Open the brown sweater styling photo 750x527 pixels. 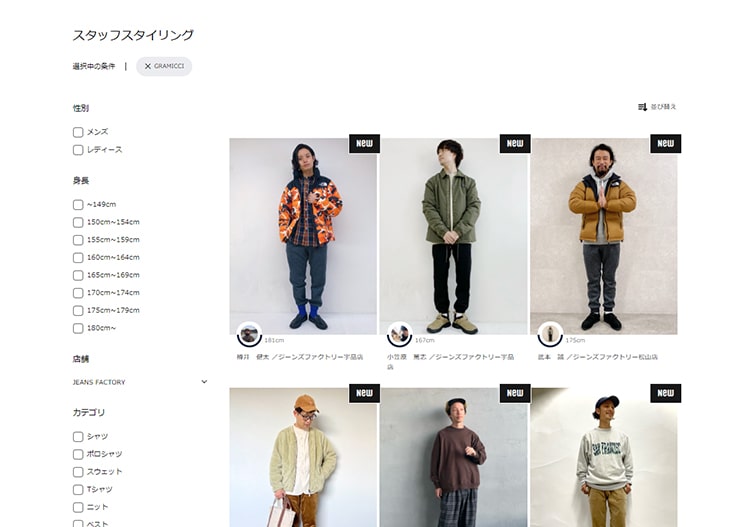point(453,457)
